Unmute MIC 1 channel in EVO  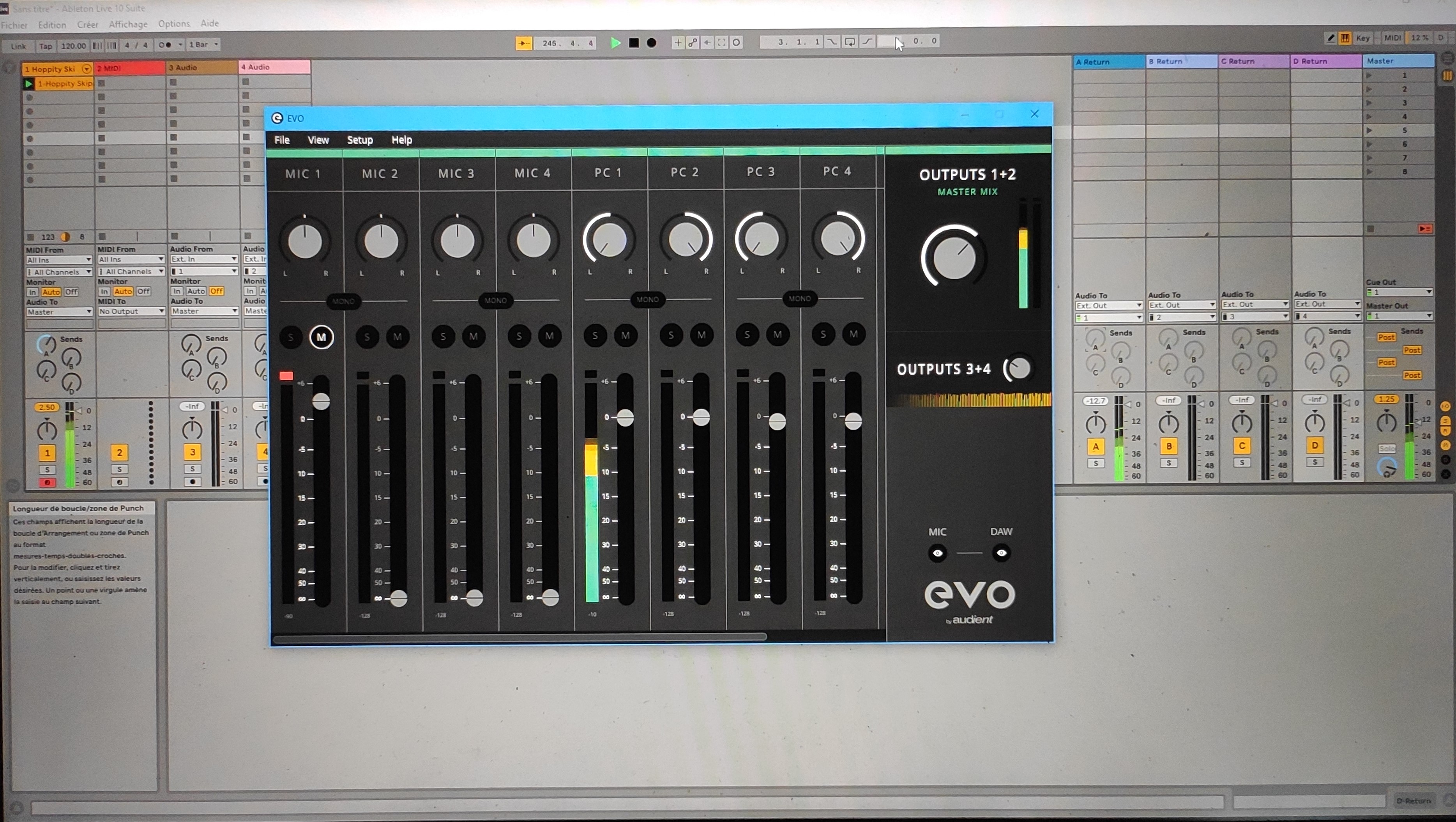[x=321, y=337]
